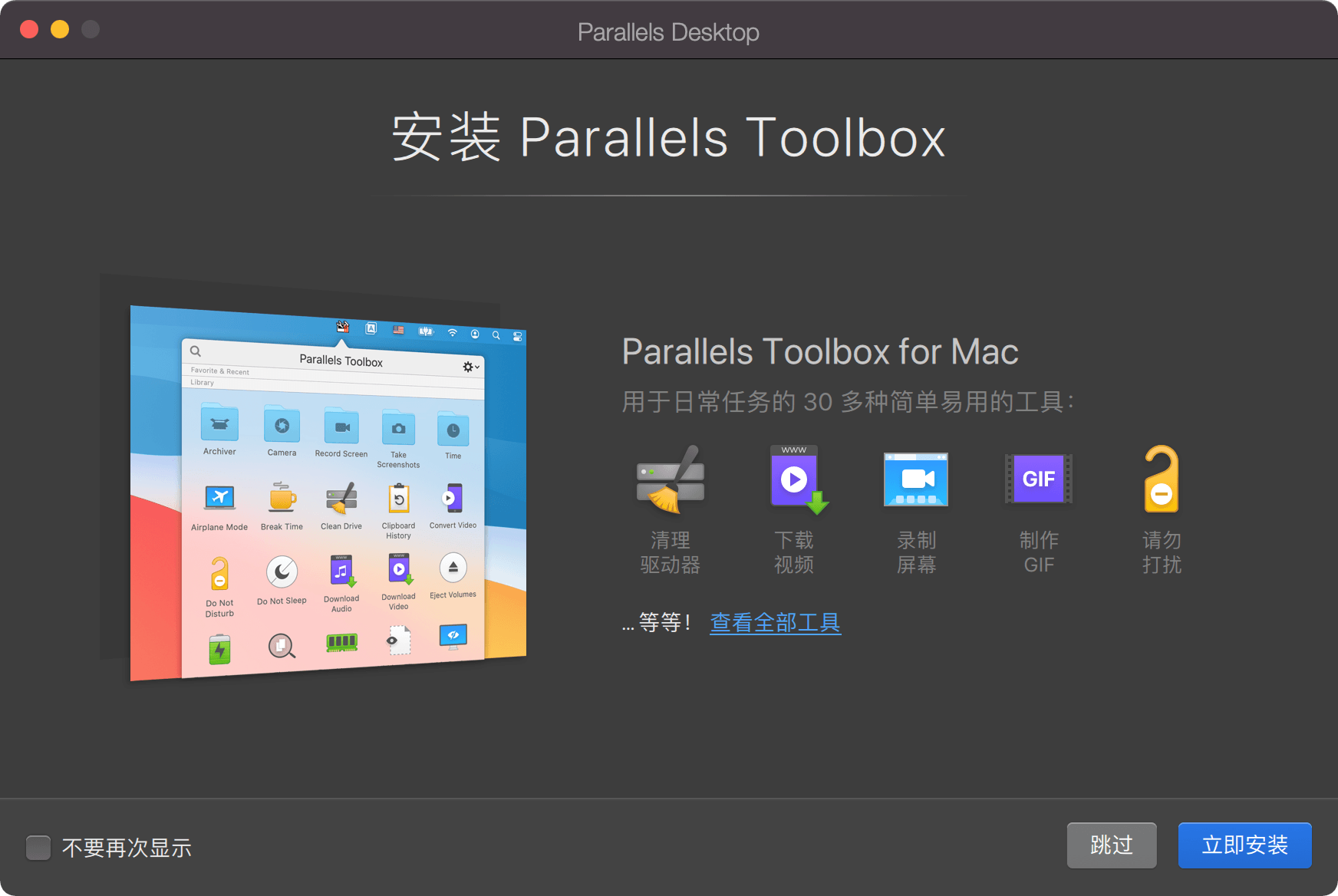Click Clean Drive icon in the Toolbox preview
Screen dimensions: 1338x896
coord(341,498)
